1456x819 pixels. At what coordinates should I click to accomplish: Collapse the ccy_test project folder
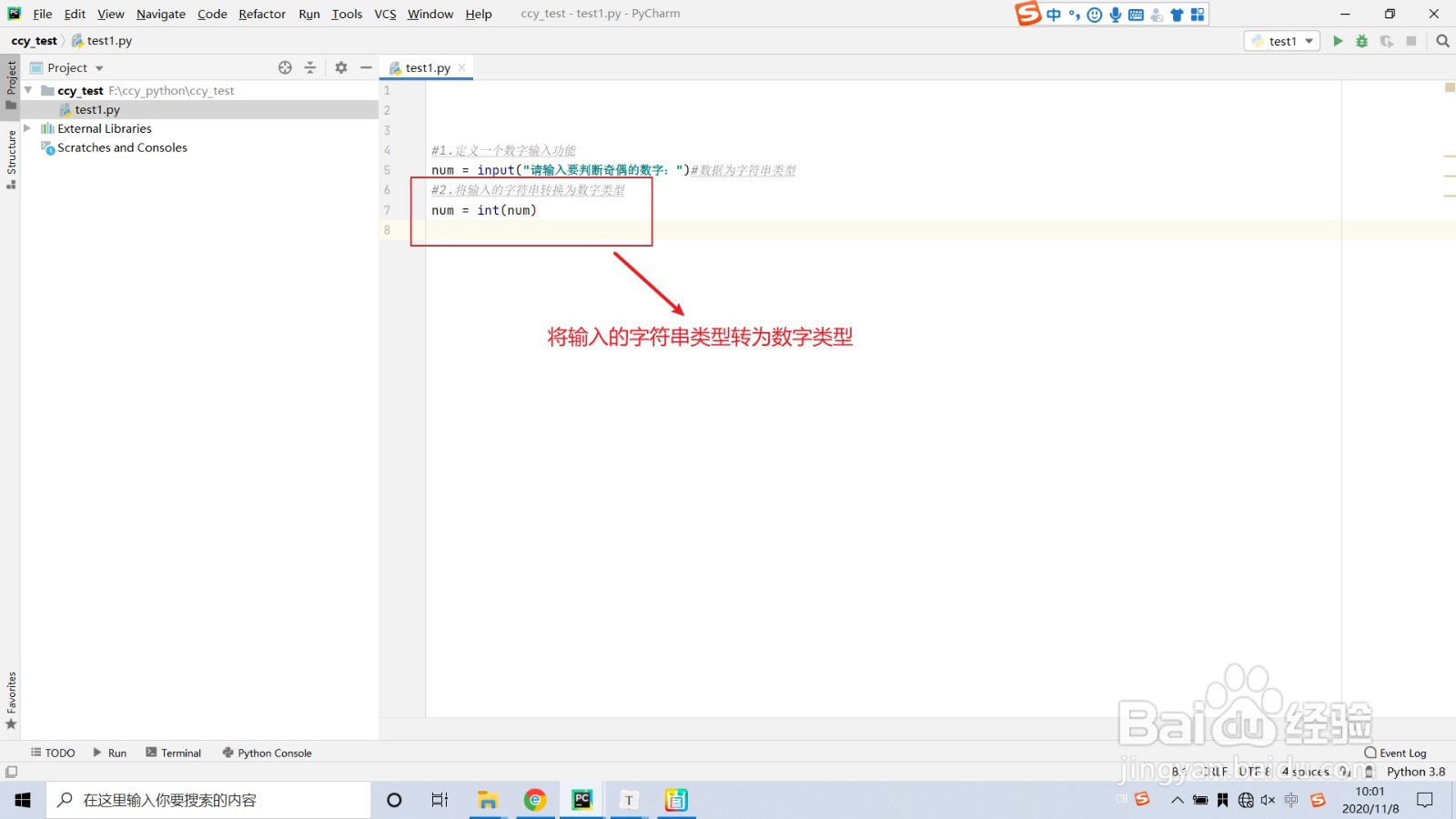28,90
